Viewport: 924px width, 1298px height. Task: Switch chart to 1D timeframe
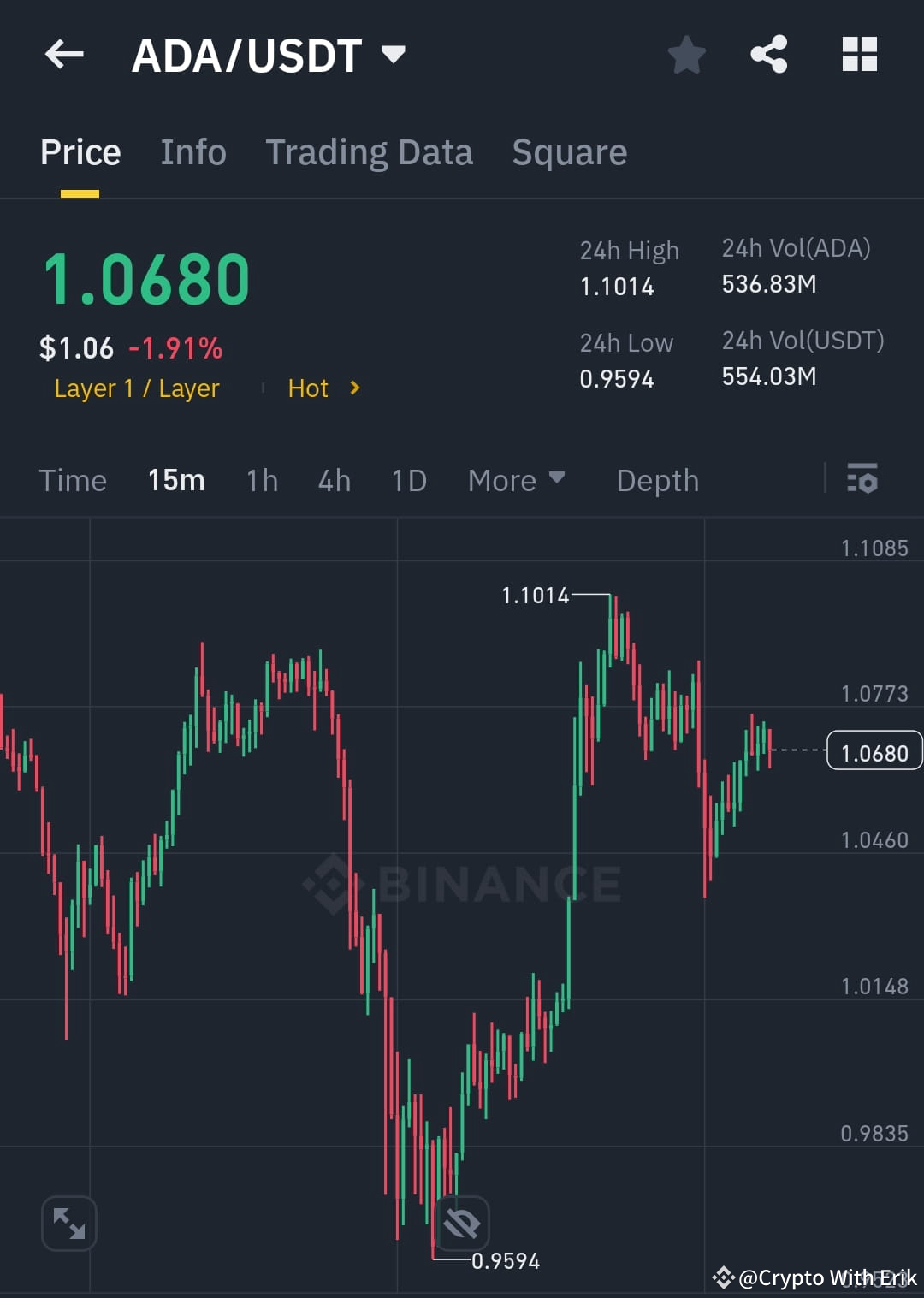[408, 480]
